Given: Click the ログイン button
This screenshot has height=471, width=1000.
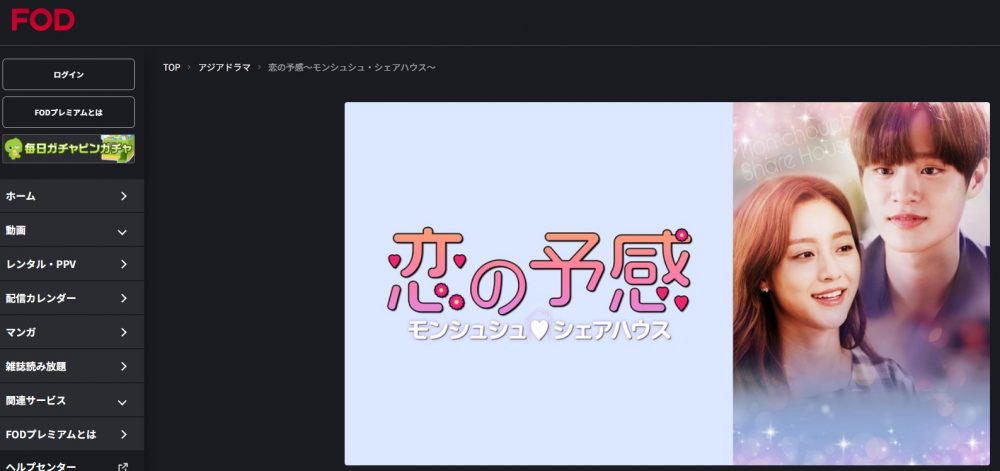Looking at the screenshot, I should click(x=69, y=75).
